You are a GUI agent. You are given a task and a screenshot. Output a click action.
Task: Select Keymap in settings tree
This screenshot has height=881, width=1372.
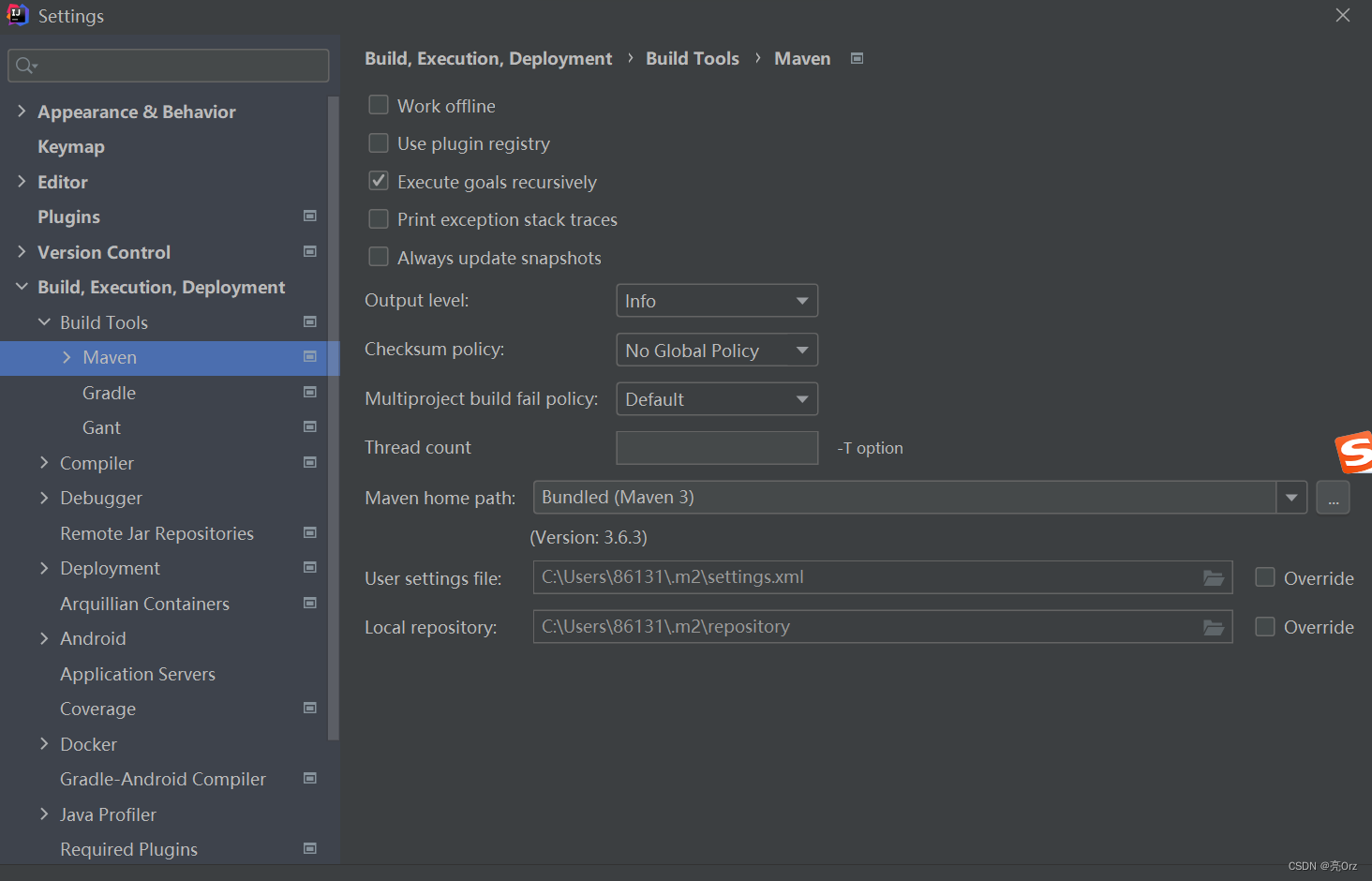point(71,147)
